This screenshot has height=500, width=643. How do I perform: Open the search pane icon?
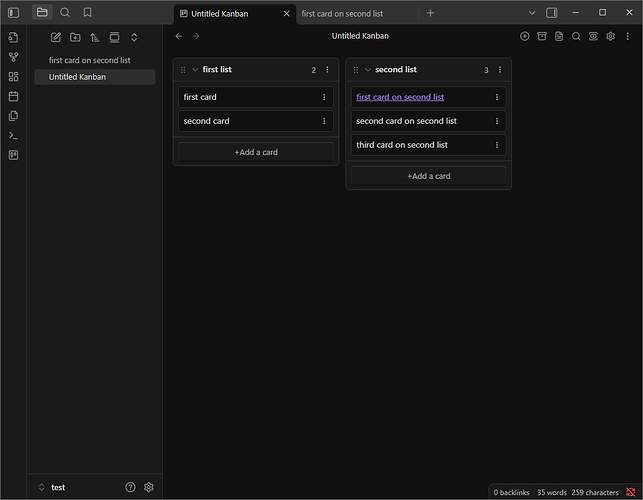tap(65, 13)
